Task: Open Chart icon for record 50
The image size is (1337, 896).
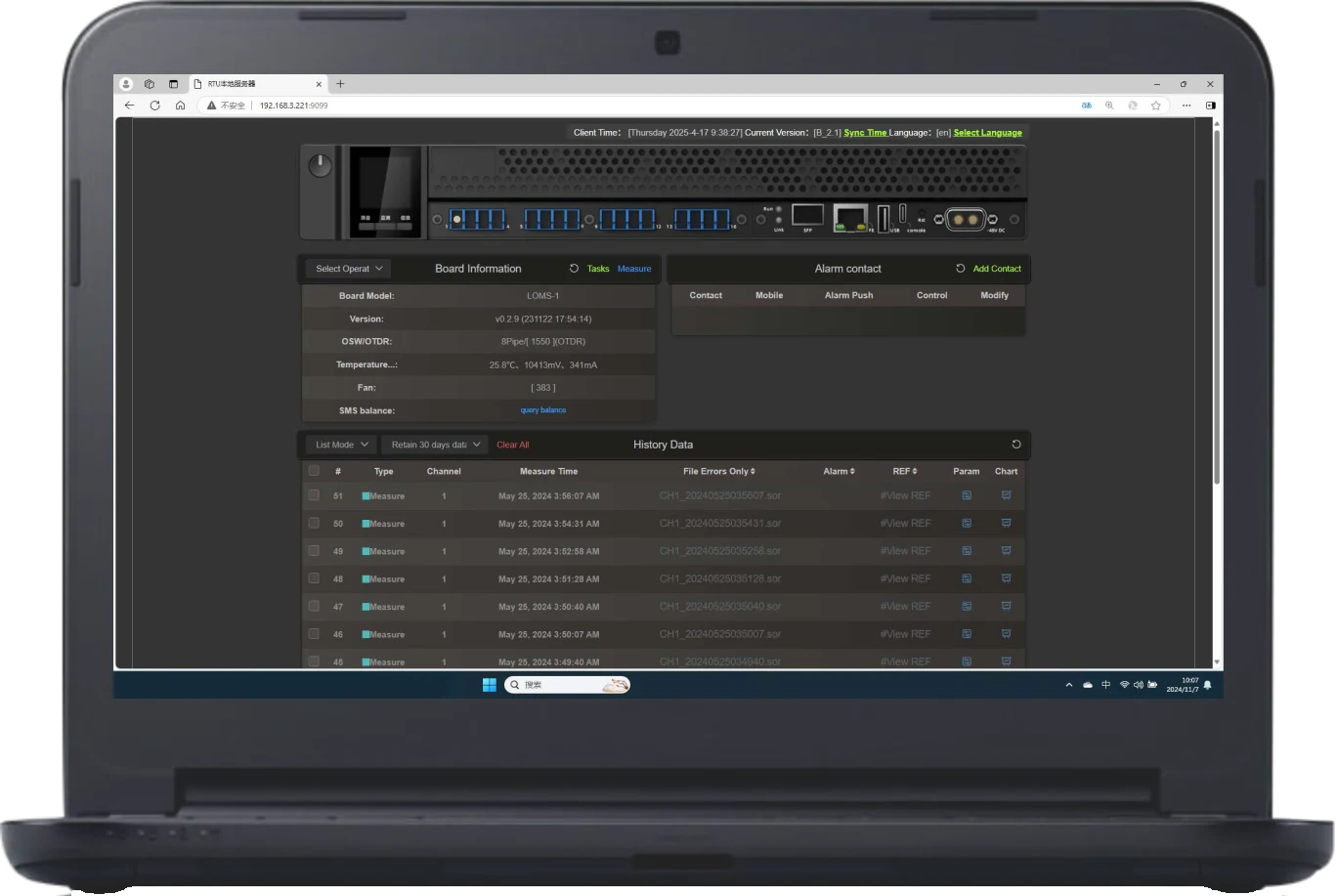Action: (1006, 523)
